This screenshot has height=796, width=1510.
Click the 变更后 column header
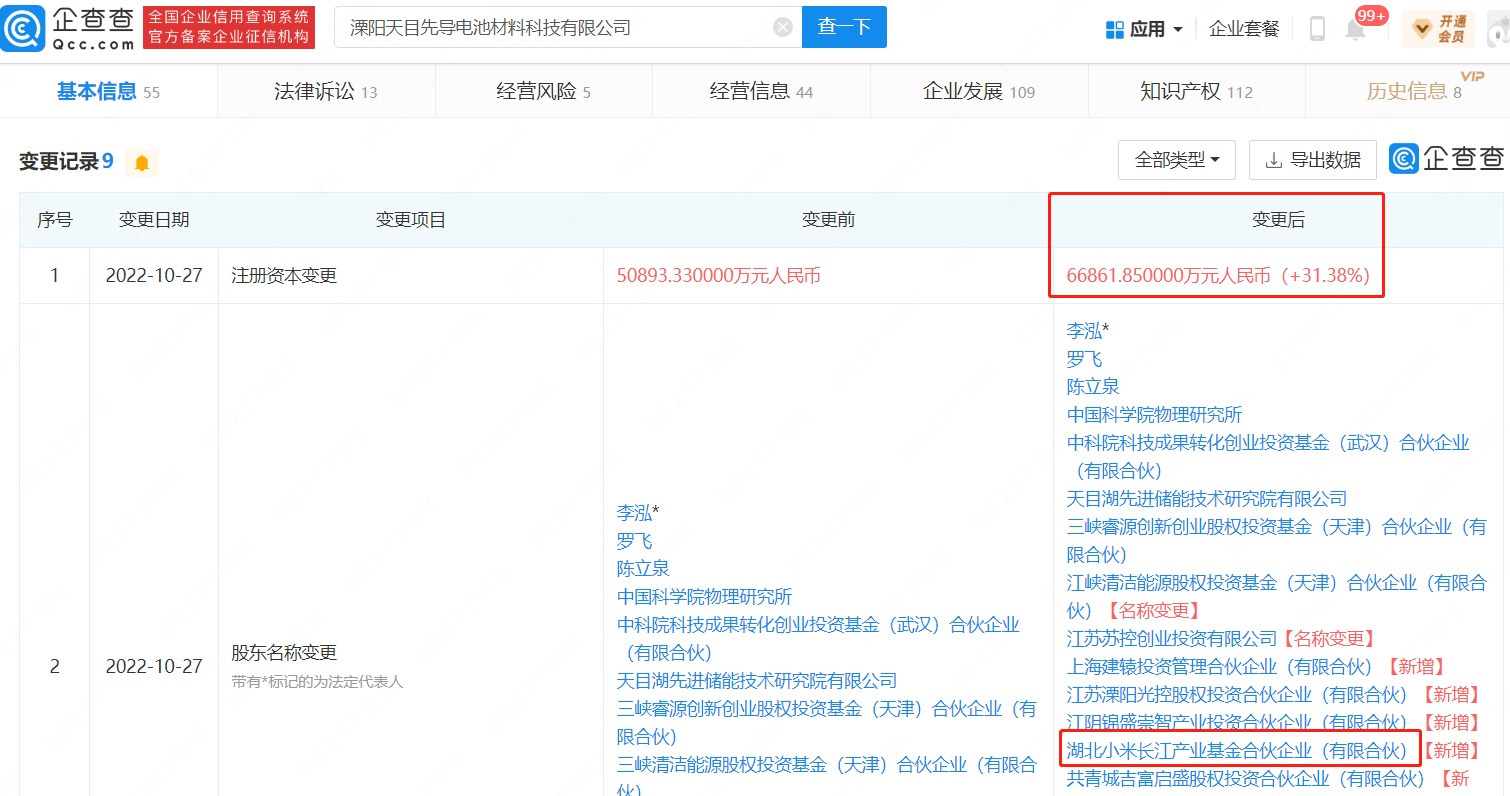tap(1279, 220)
